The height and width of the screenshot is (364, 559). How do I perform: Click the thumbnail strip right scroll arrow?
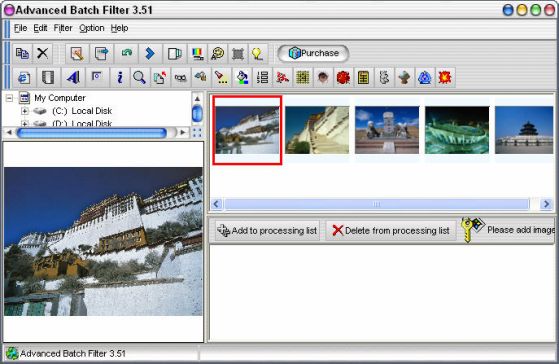(x=546, y=204)
